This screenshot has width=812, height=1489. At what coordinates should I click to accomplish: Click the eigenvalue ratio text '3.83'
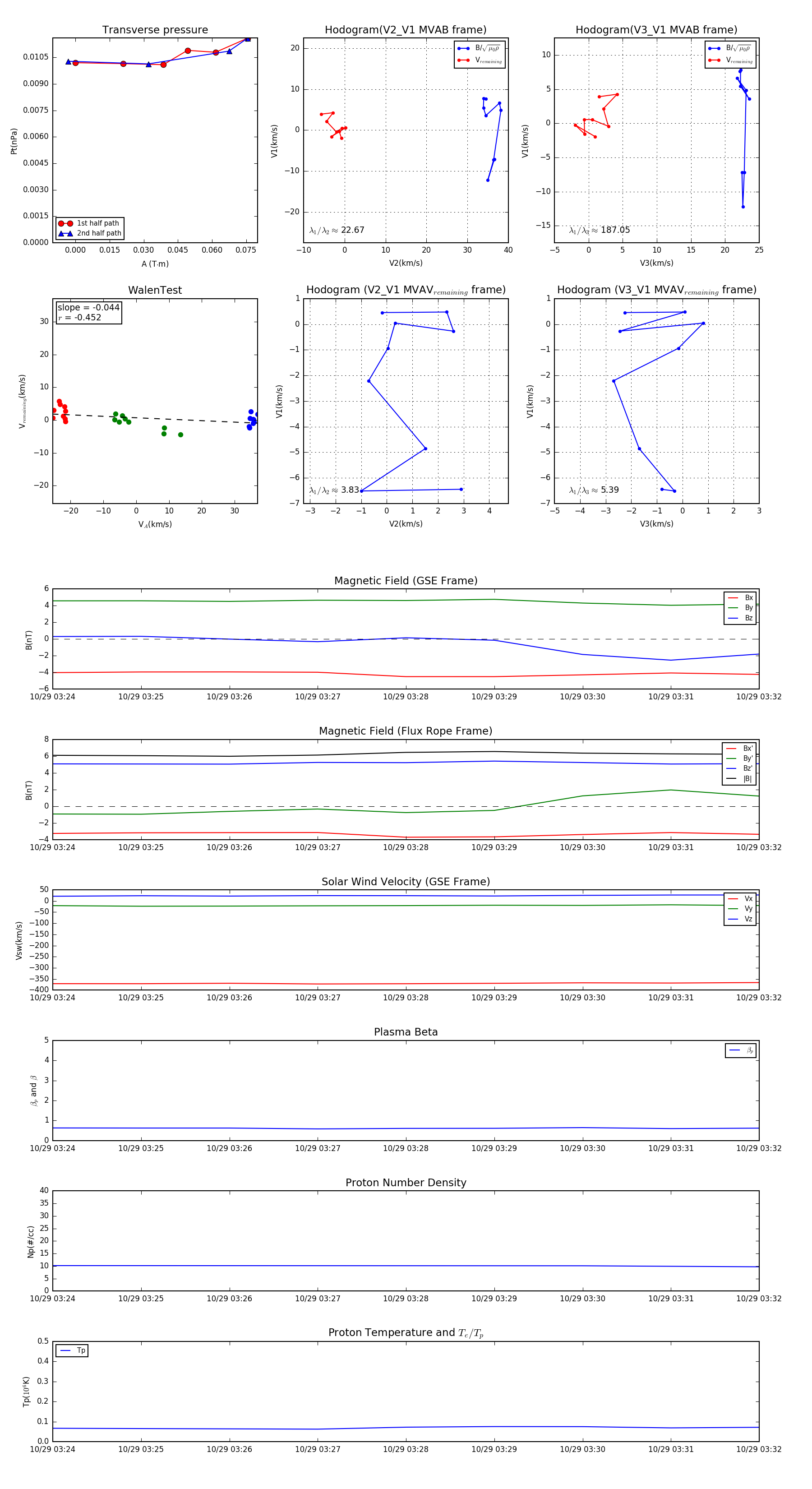[x=350, y=490]
